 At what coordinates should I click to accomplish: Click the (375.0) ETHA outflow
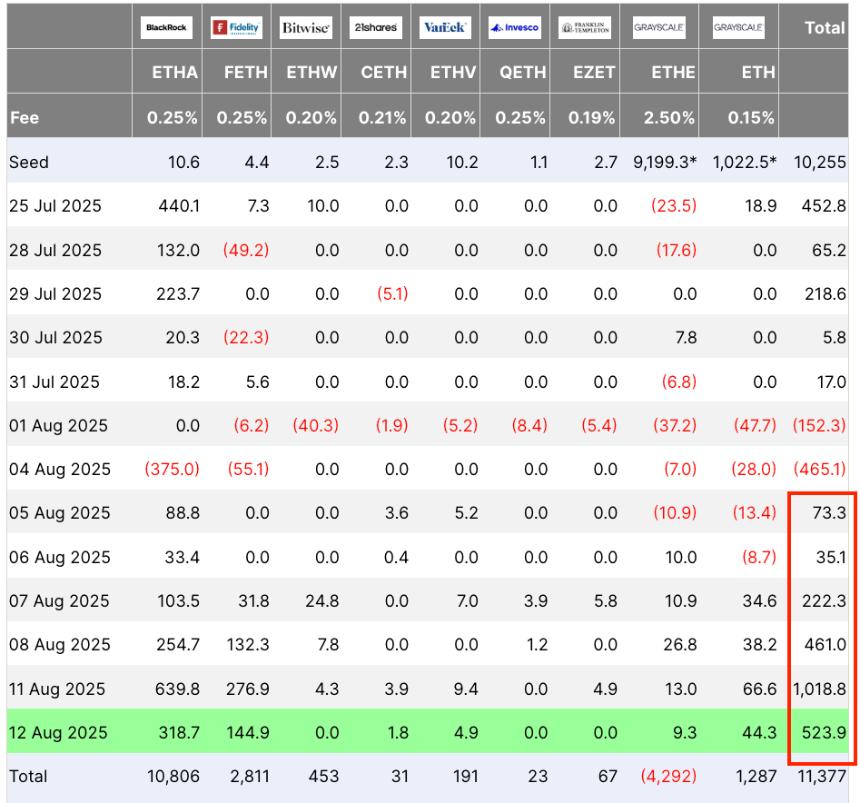point(172,470)
